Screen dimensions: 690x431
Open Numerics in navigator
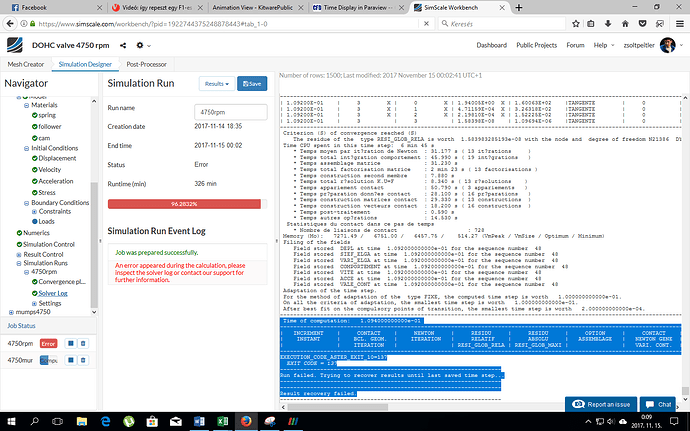(36, 233)
